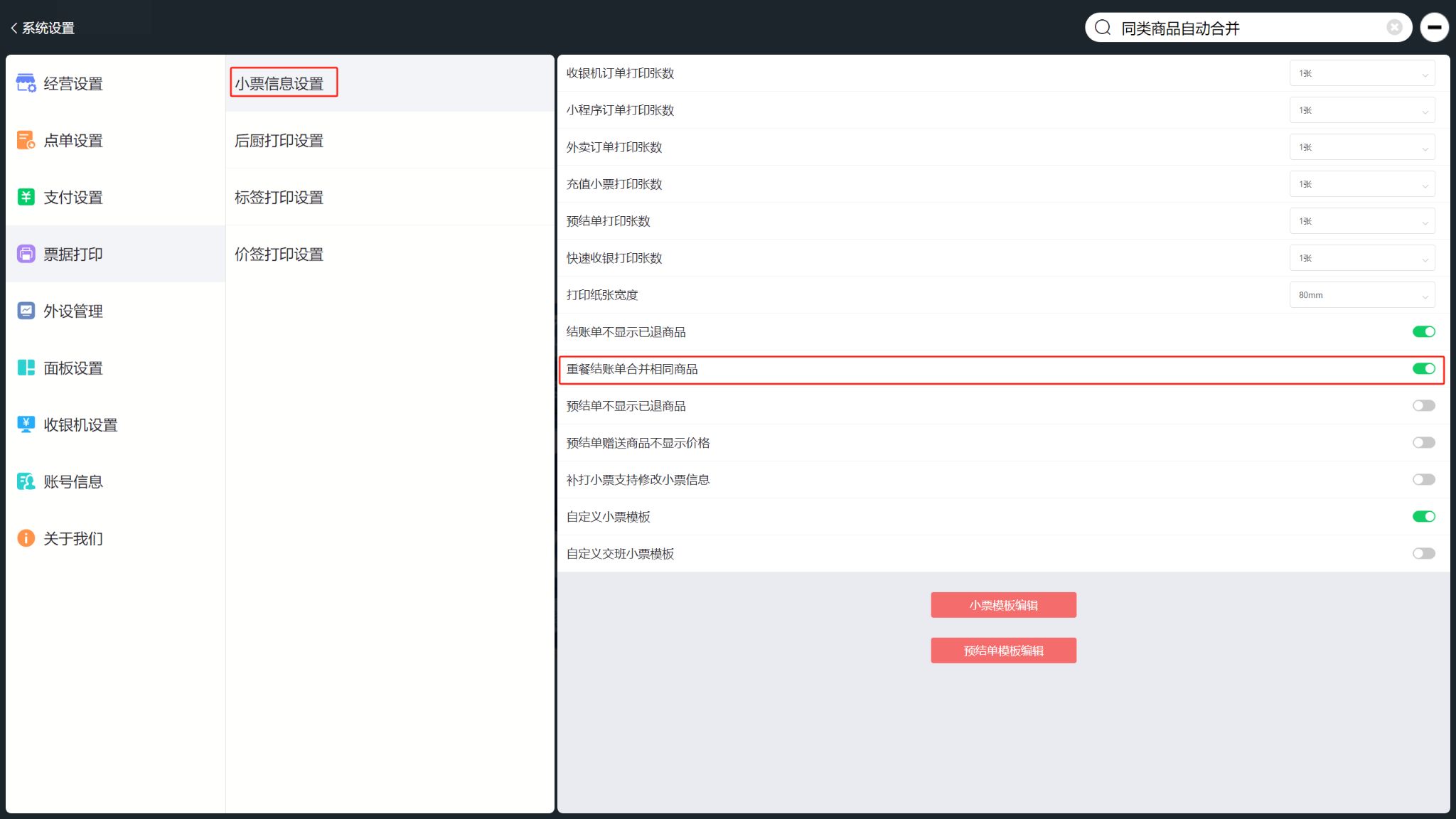Click the search magnifier icon
Screen dimensions: 1456x819
click(1103, 28)
